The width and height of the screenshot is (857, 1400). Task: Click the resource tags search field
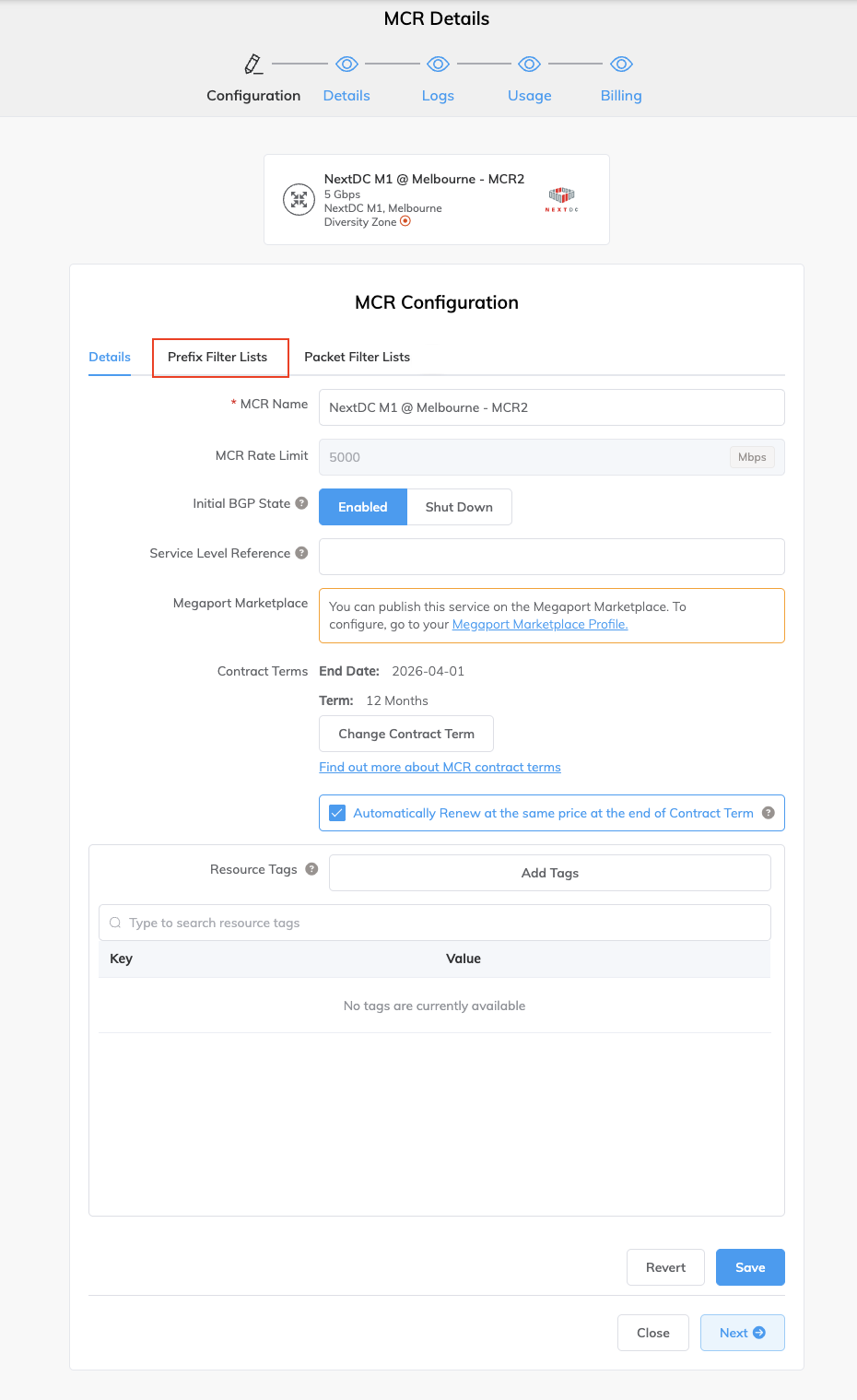coord(434,922)
